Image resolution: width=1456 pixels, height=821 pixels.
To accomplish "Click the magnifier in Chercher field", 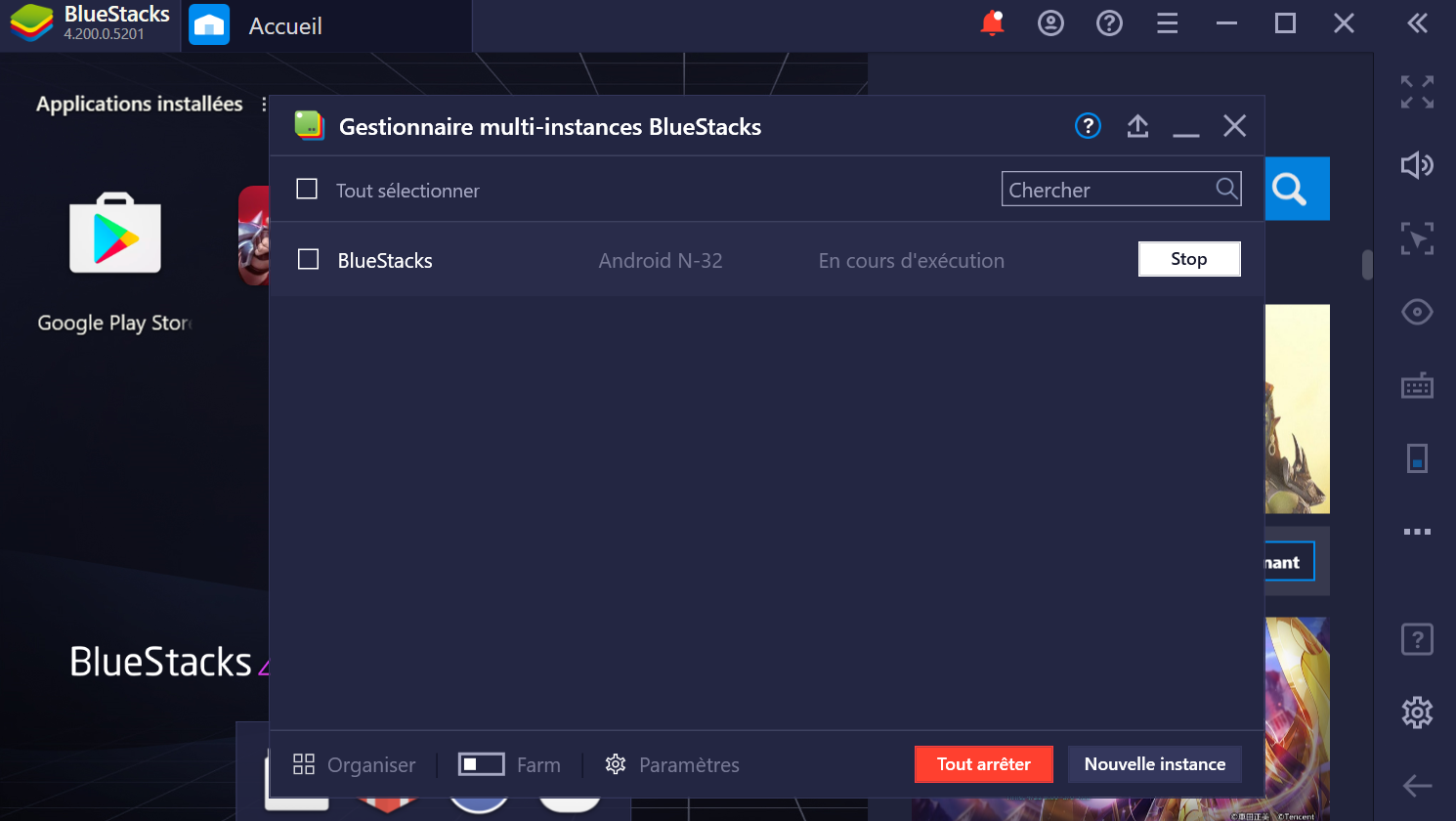I will tap(1226, 189).
